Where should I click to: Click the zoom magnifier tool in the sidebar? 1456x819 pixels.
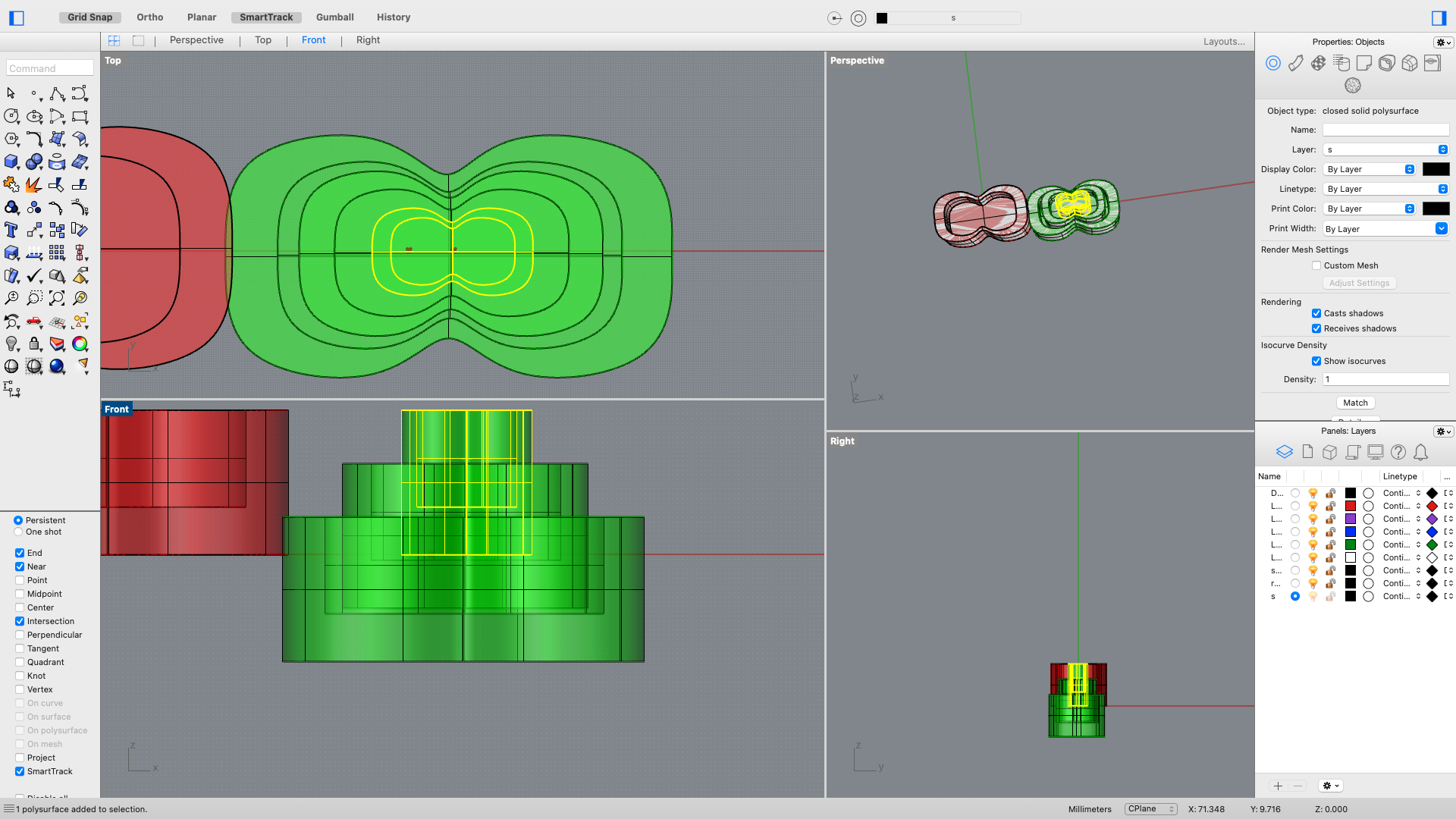click(11, 297)
